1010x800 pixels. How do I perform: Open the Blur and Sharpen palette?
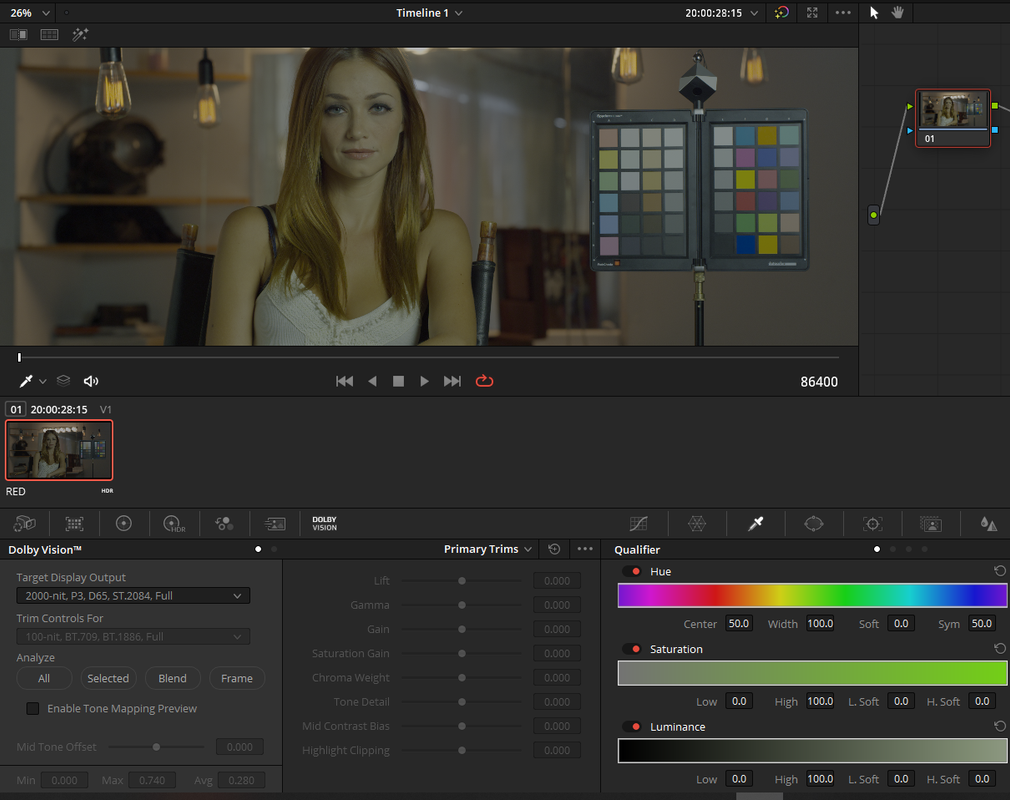click(x=989, y=524)
